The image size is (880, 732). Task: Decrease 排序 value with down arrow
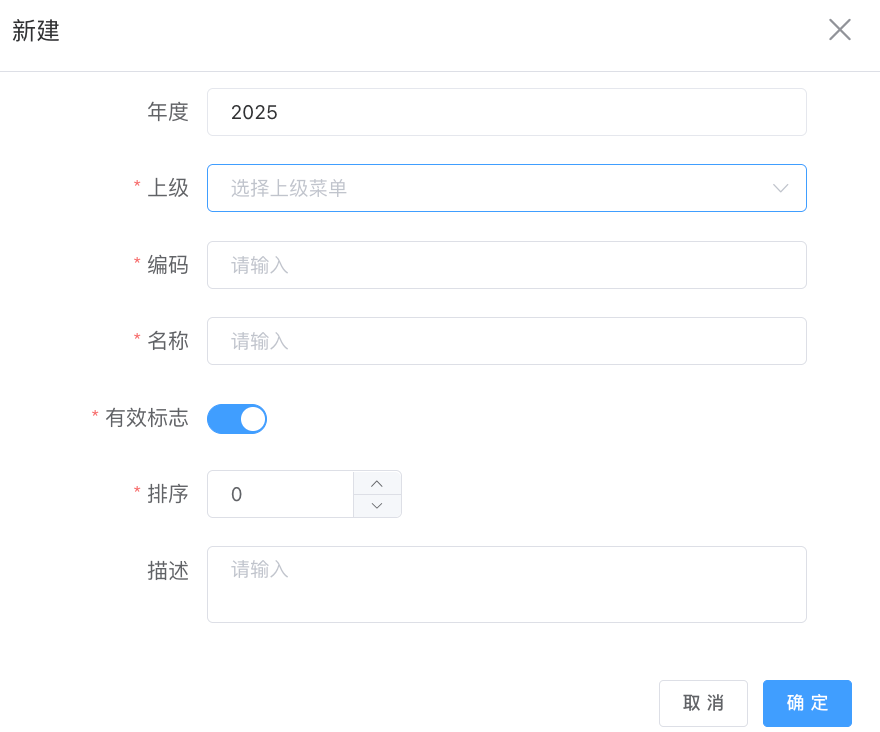[x=377, y=506]
